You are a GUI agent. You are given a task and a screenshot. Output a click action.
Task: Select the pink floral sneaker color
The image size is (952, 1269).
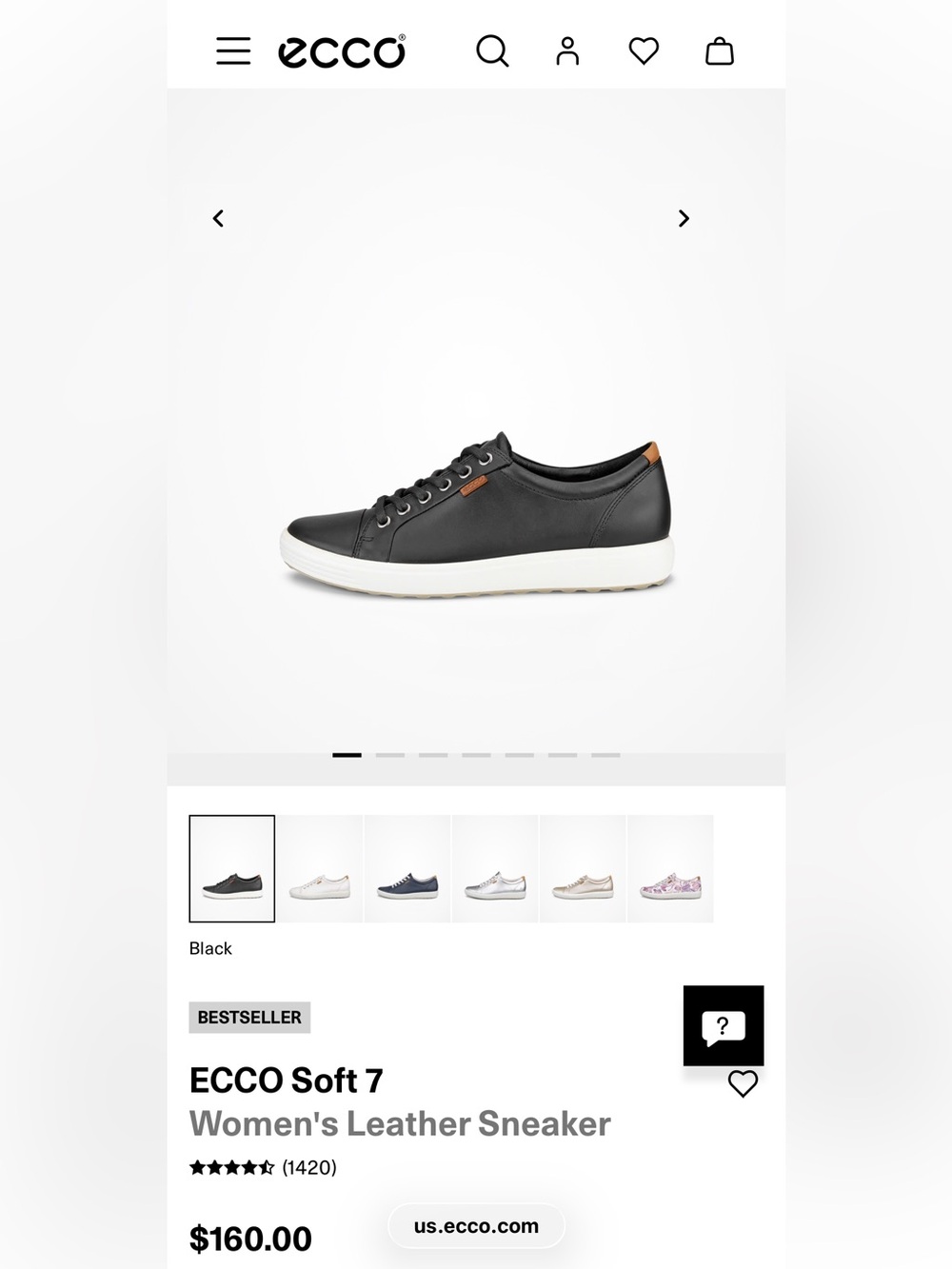[x=670, y=868]
